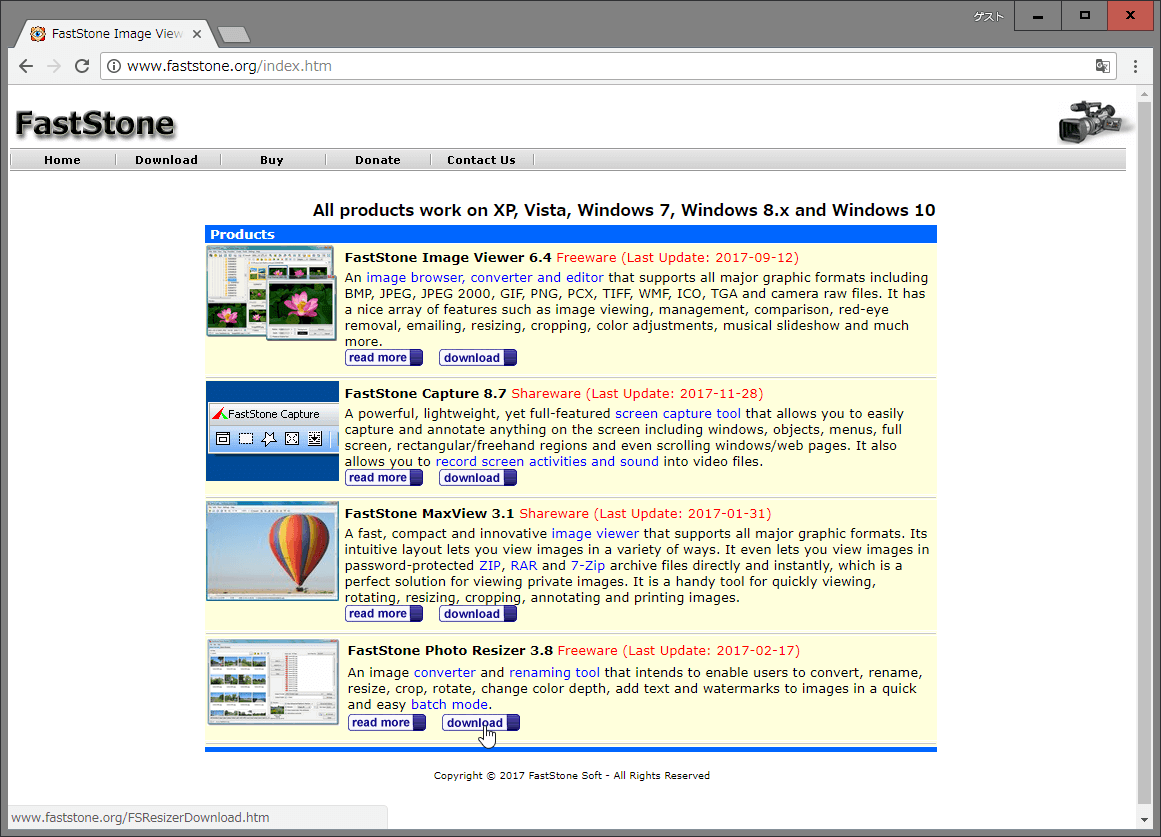Open the Chrome three-dot menu
Screen dimensions: 1161x837
[1135, 66]
